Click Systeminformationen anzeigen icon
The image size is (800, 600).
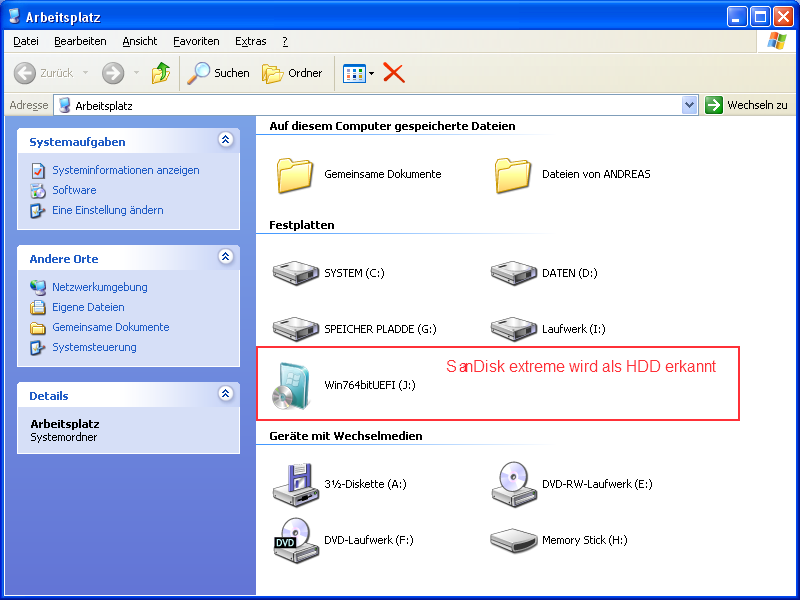[38, 170]
